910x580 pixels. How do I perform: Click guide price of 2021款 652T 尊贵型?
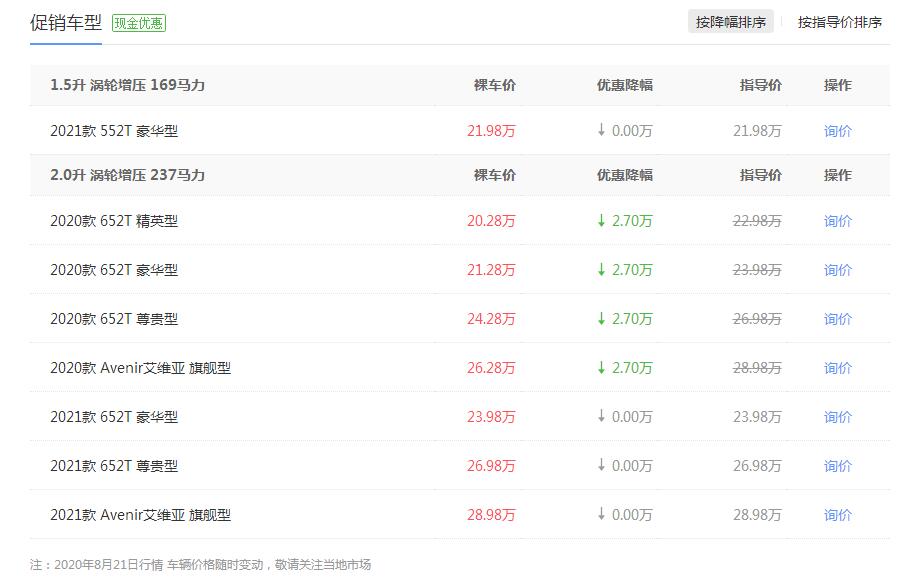[757, 466]
